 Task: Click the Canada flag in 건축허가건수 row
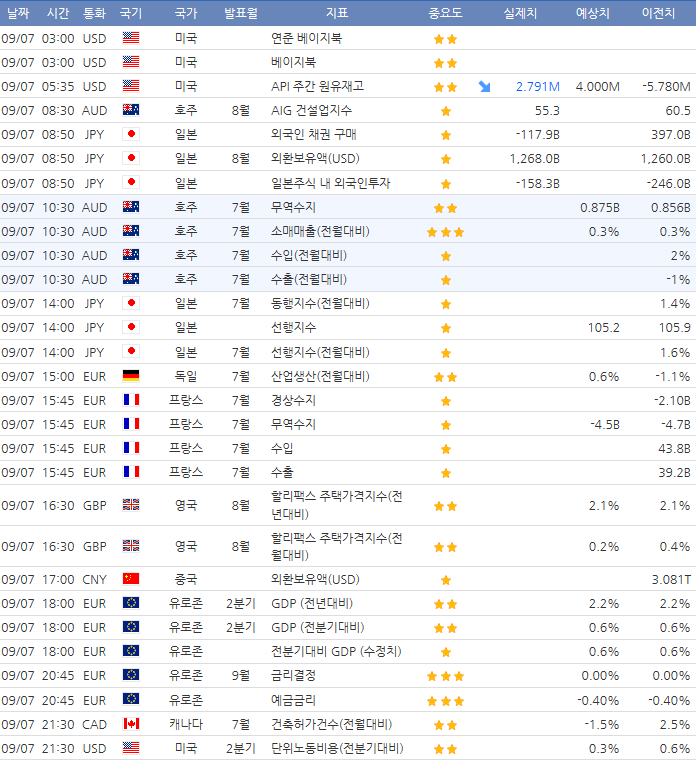131,724
